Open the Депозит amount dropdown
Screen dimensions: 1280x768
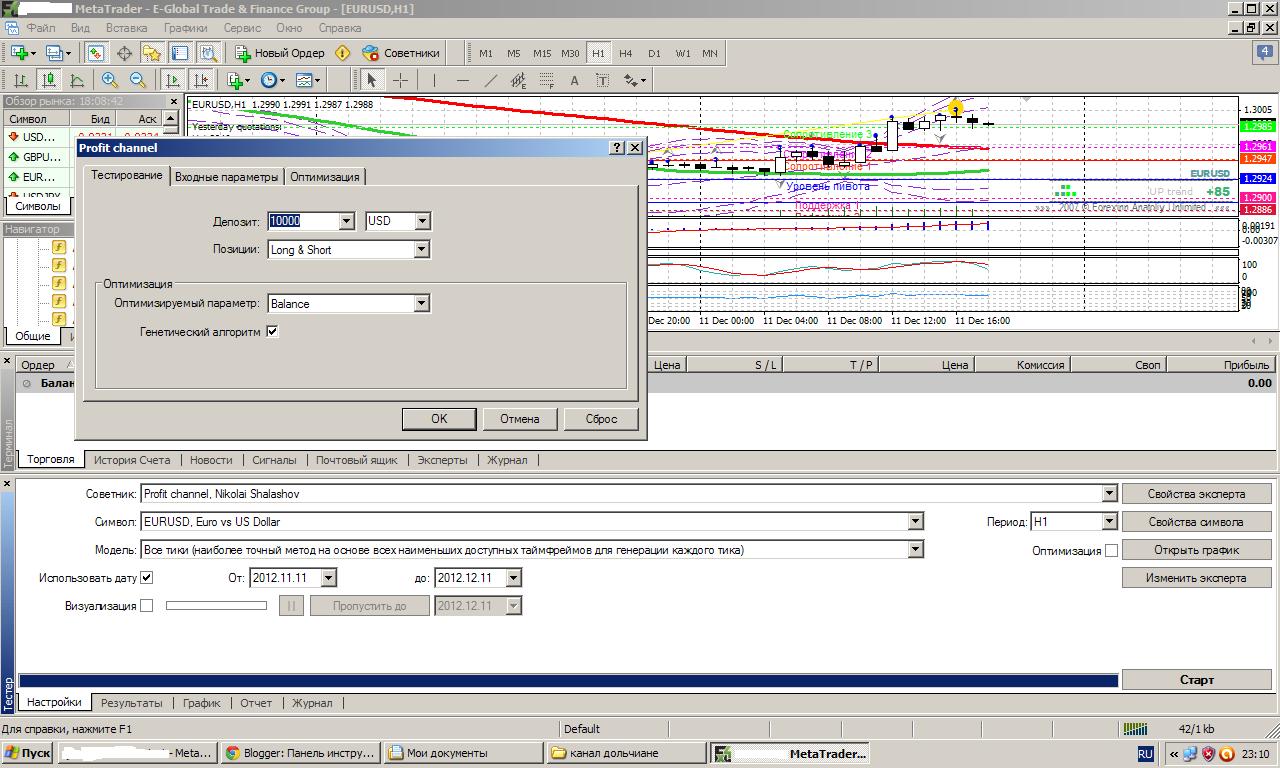pos(347,221)
